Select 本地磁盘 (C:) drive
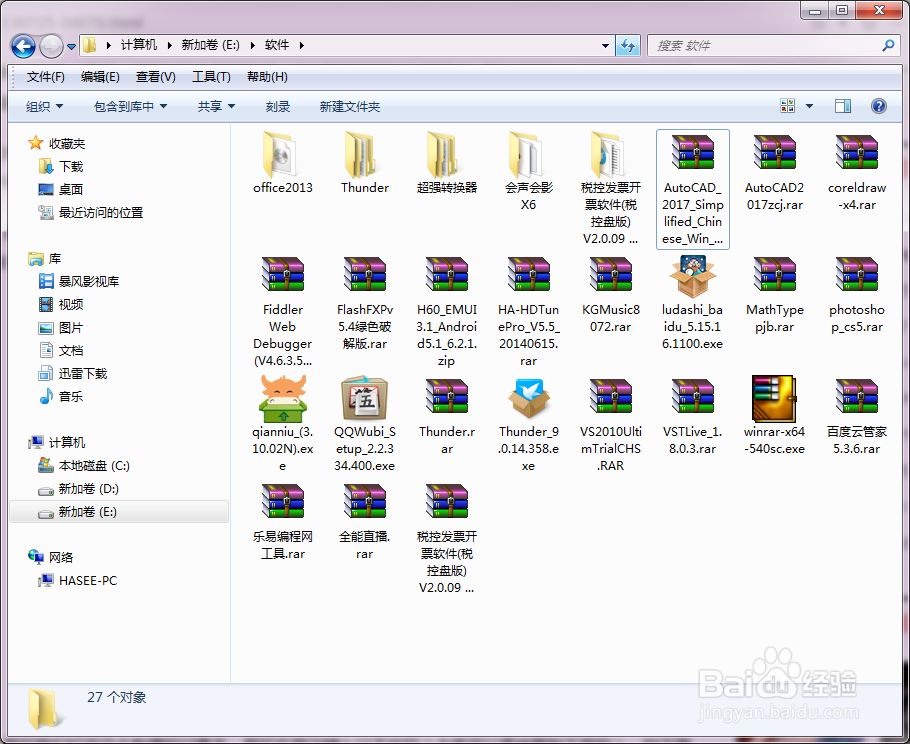The height and width of the screenshot is (744, 910). point(84,465)
